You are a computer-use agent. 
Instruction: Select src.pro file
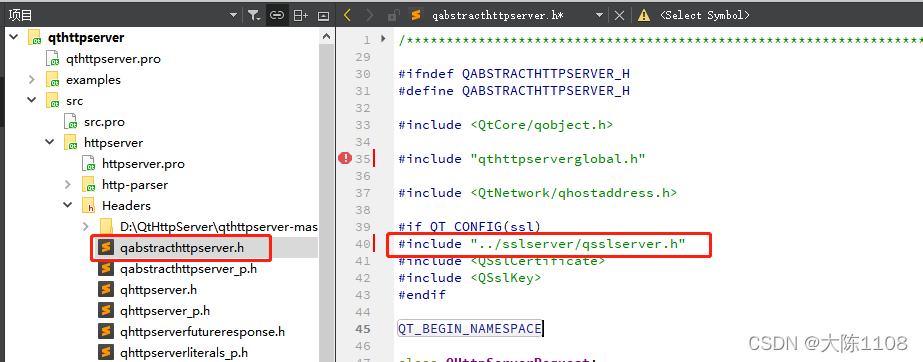(x=104, y=122)
